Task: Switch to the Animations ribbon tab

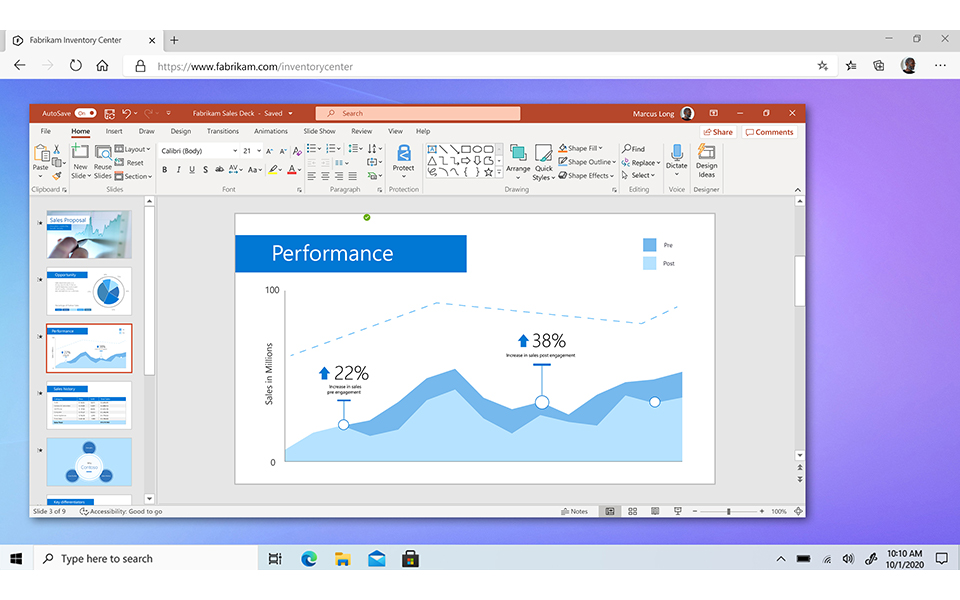Action: (x=271, y=131)
